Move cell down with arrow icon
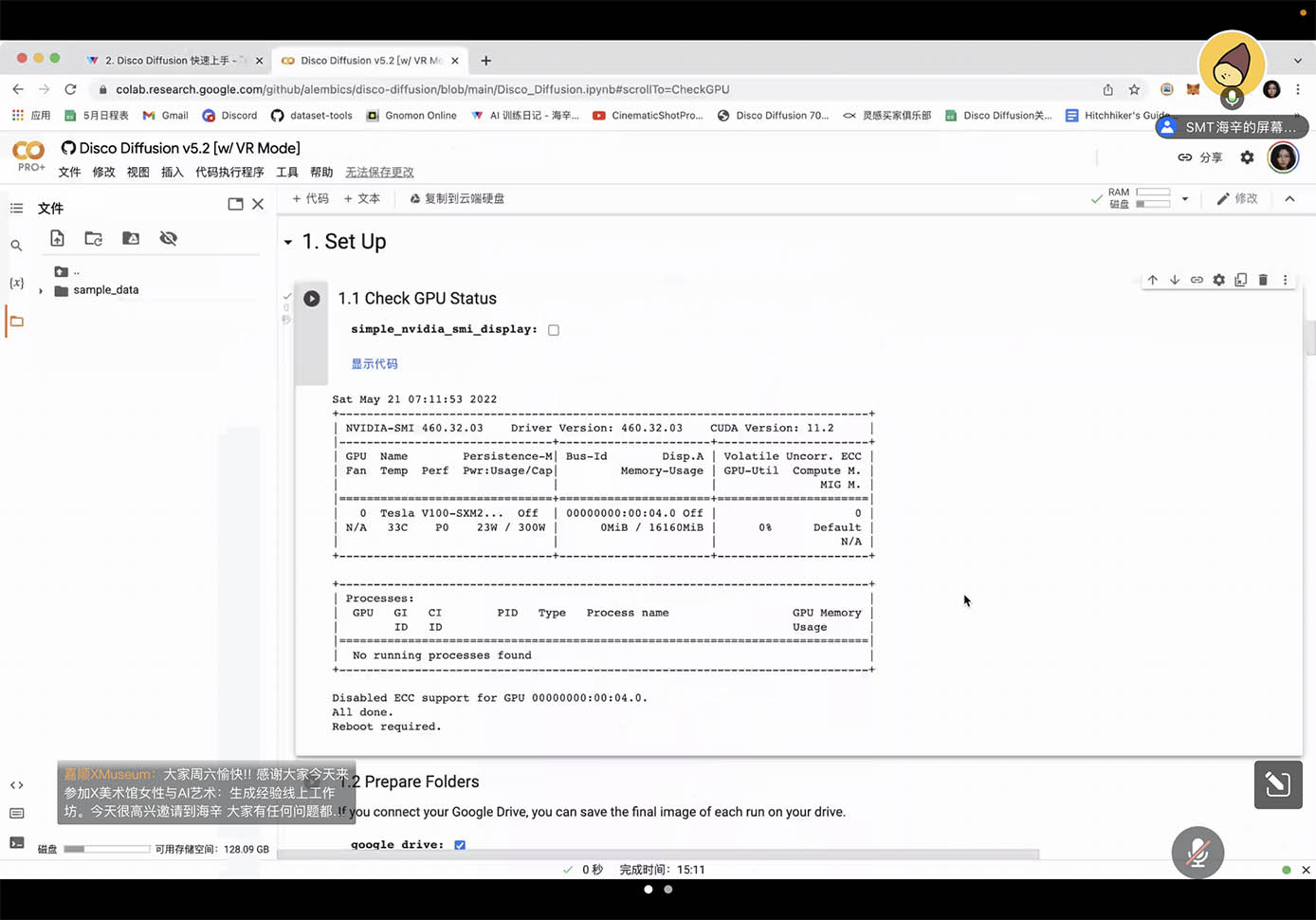Image resolution: width=1316 pixels, height=920 pixels. pyautogui.click(x=1175, y=280)
